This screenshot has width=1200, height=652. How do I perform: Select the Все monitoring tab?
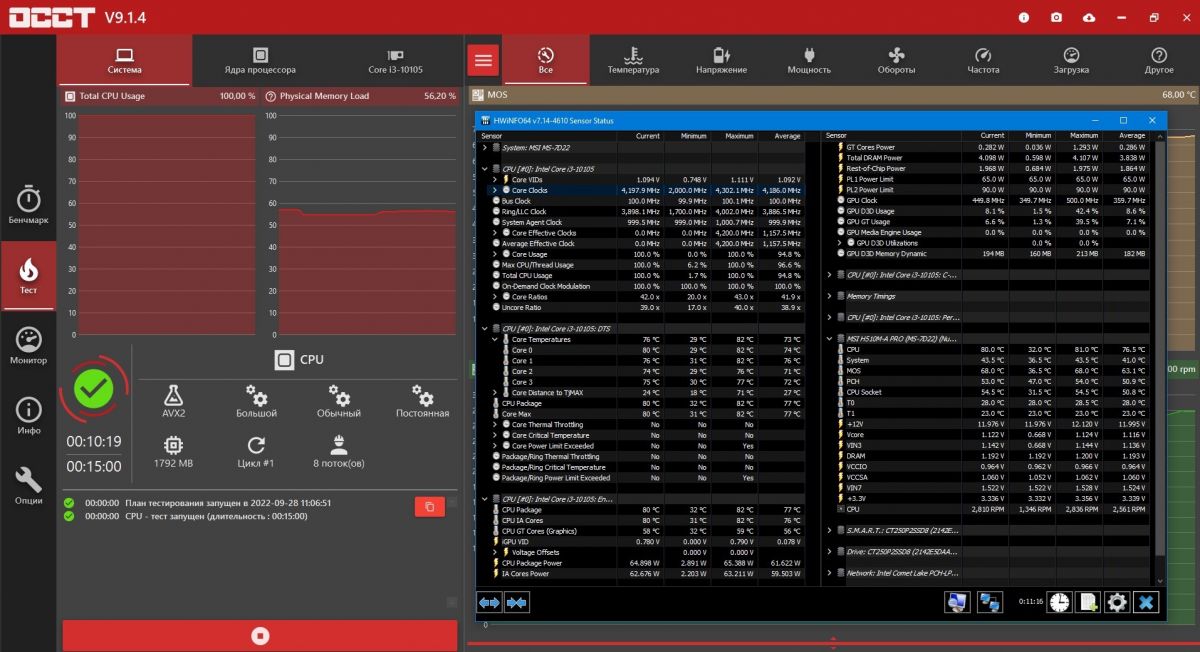pyautogui.click(x=545, y=61)
